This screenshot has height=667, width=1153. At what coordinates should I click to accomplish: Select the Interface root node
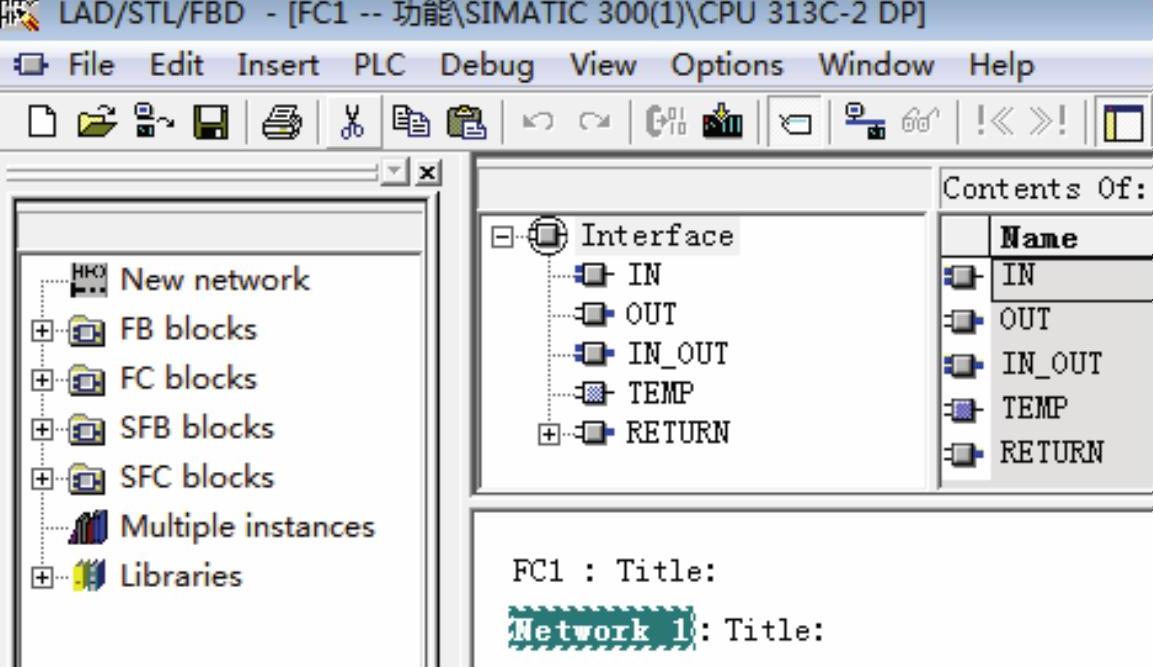[x=657, y=235]
